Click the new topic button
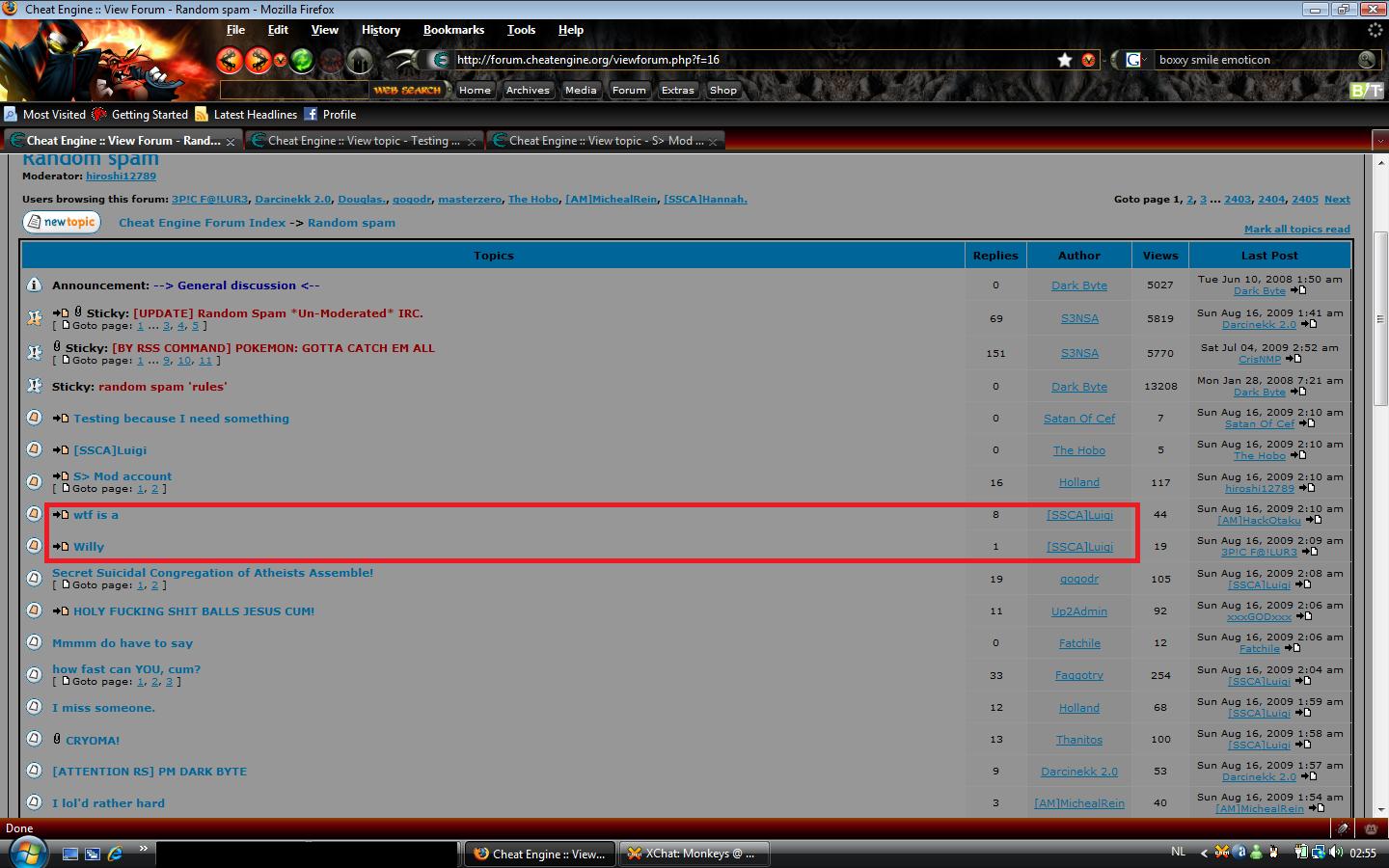This screenshot has width=1389, height=868. tap(62, 222)
